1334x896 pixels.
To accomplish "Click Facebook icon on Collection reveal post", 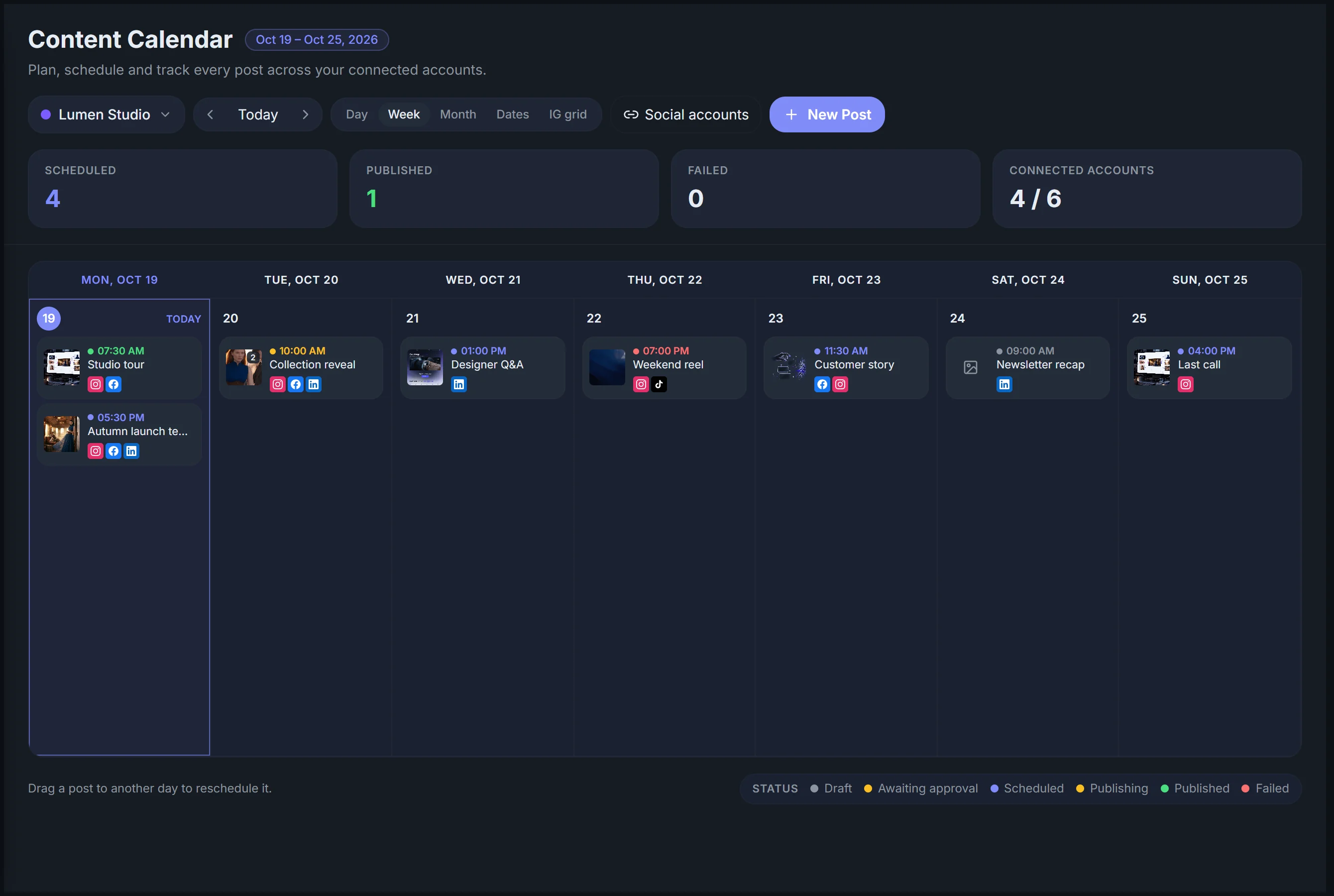I will pos(295,385).
